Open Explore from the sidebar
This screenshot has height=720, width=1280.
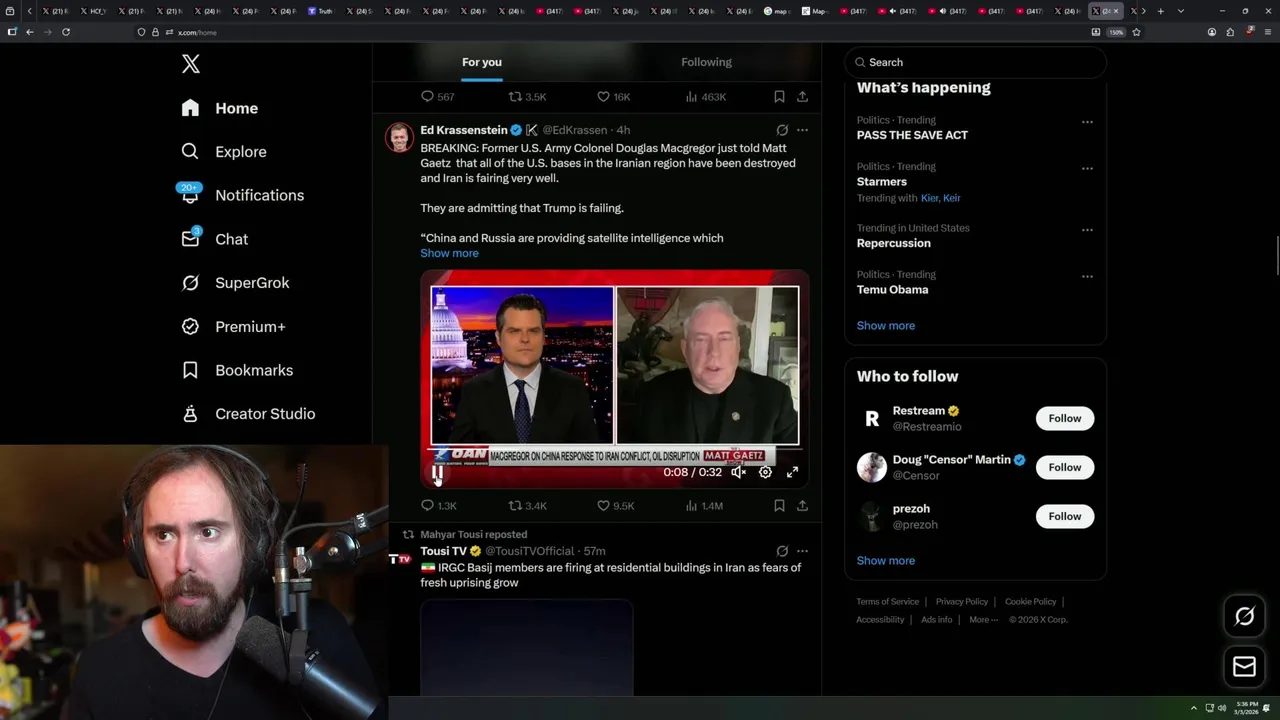[224, 152]
